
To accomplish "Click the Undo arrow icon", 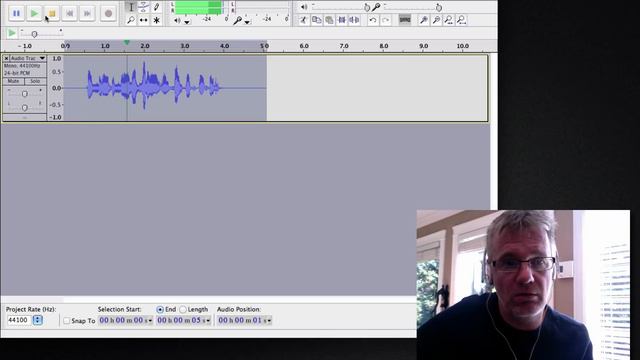I will coord(373,20).
